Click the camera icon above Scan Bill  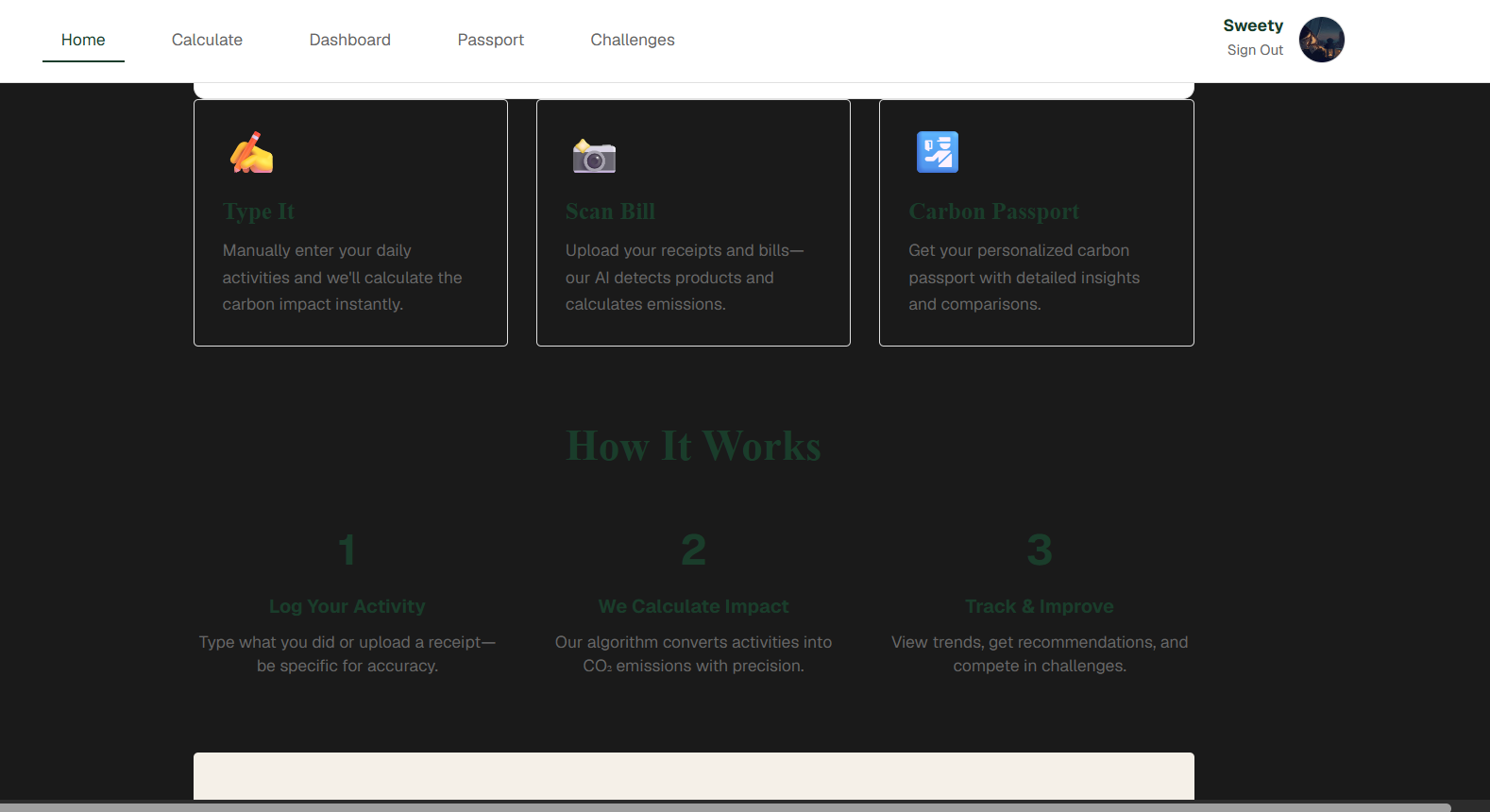click(x=594, y=156)
